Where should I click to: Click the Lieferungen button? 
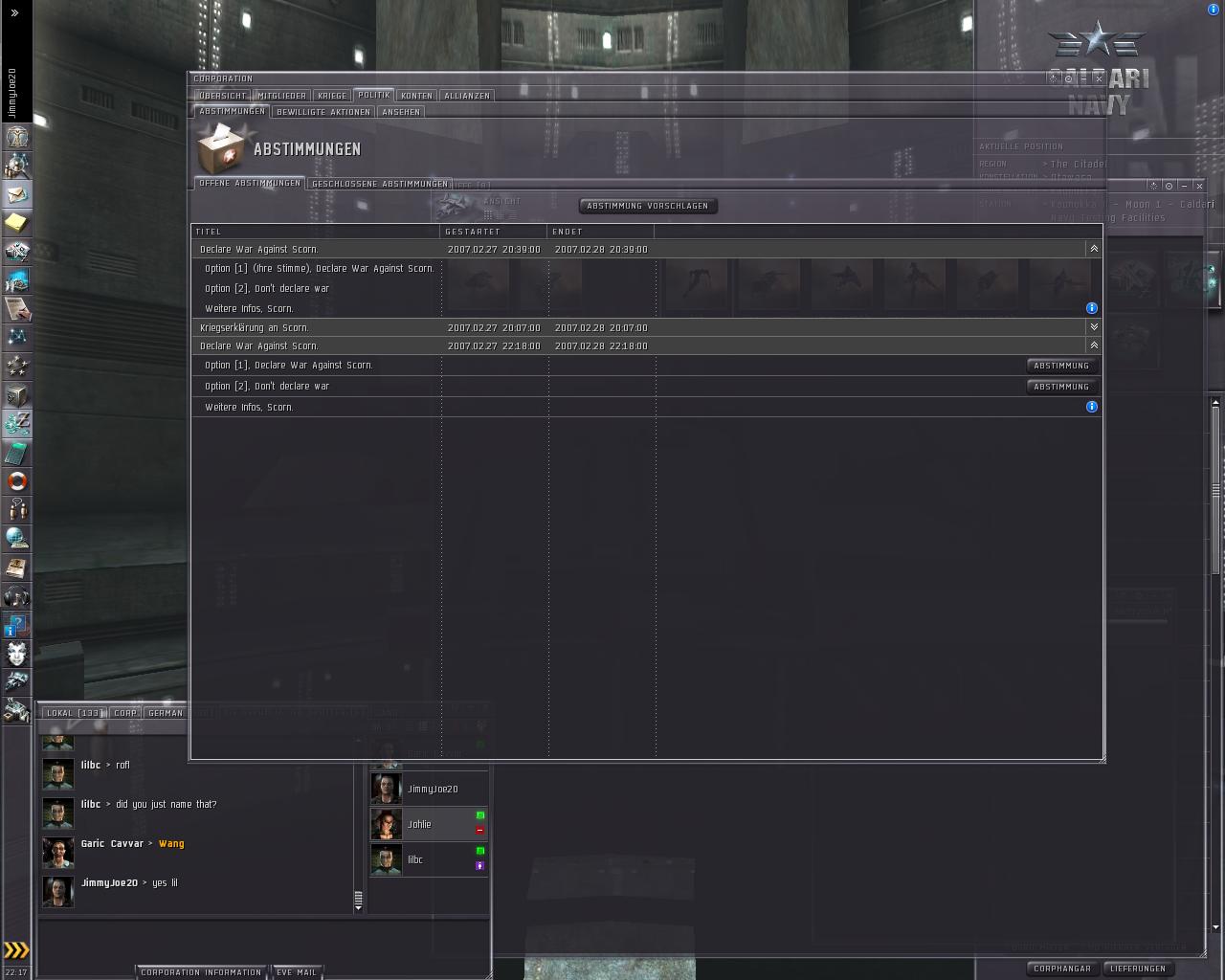[1138, 969]
